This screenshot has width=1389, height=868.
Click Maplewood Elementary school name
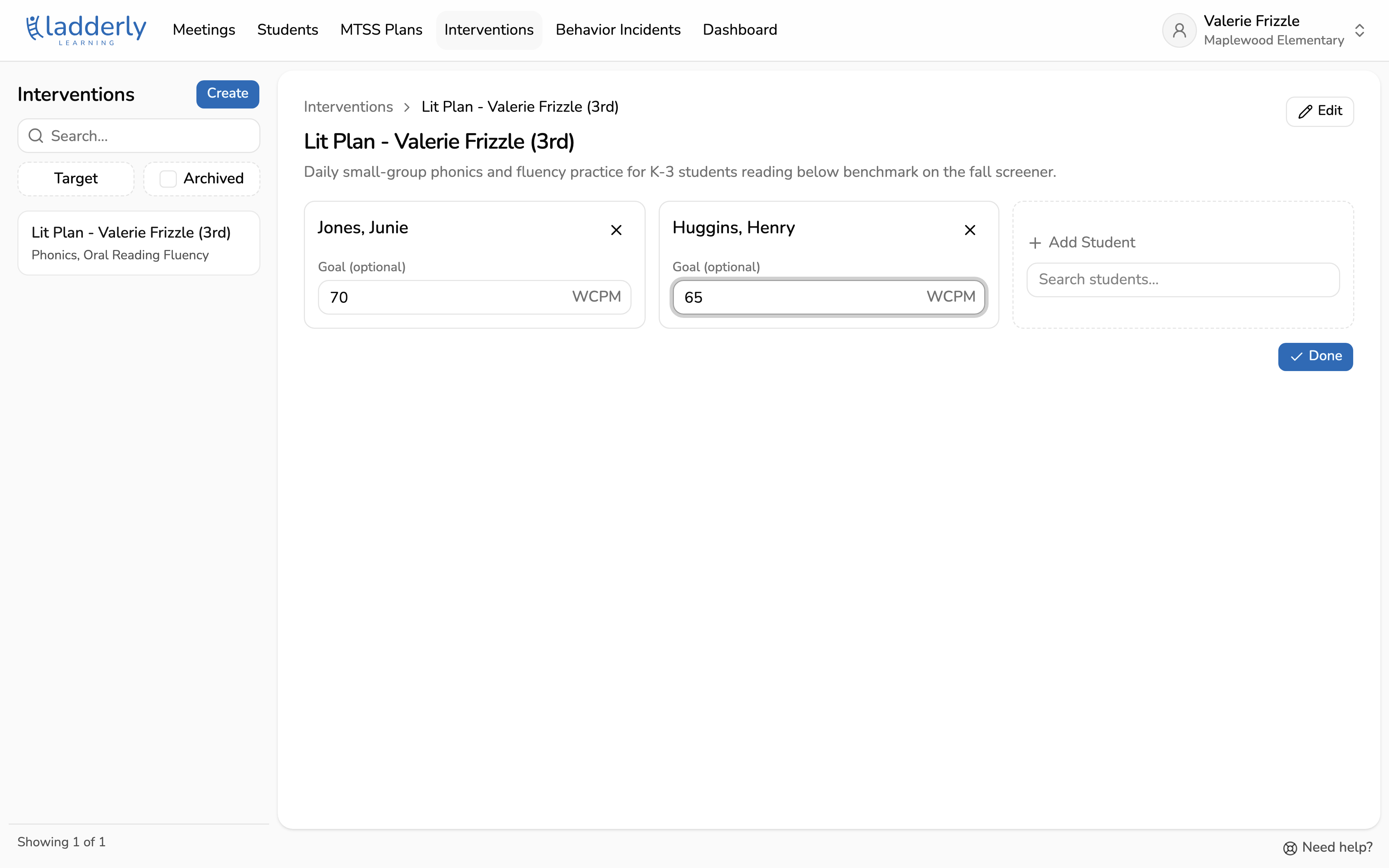[x=1274, y=40]
